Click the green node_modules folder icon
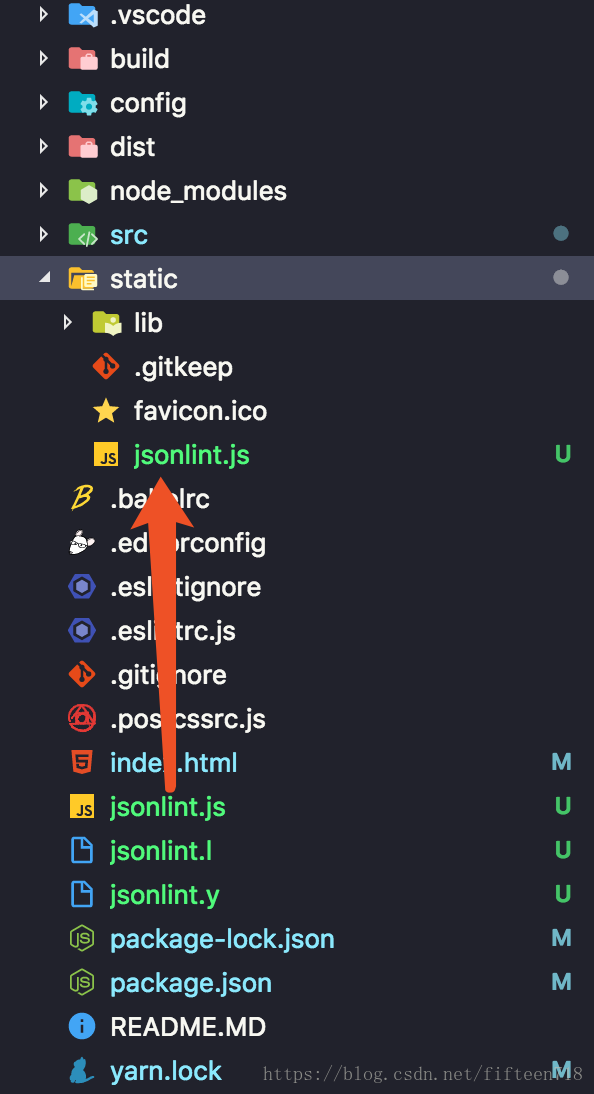The height and width of the screenshot is (1094, 594). pos(82,191)
